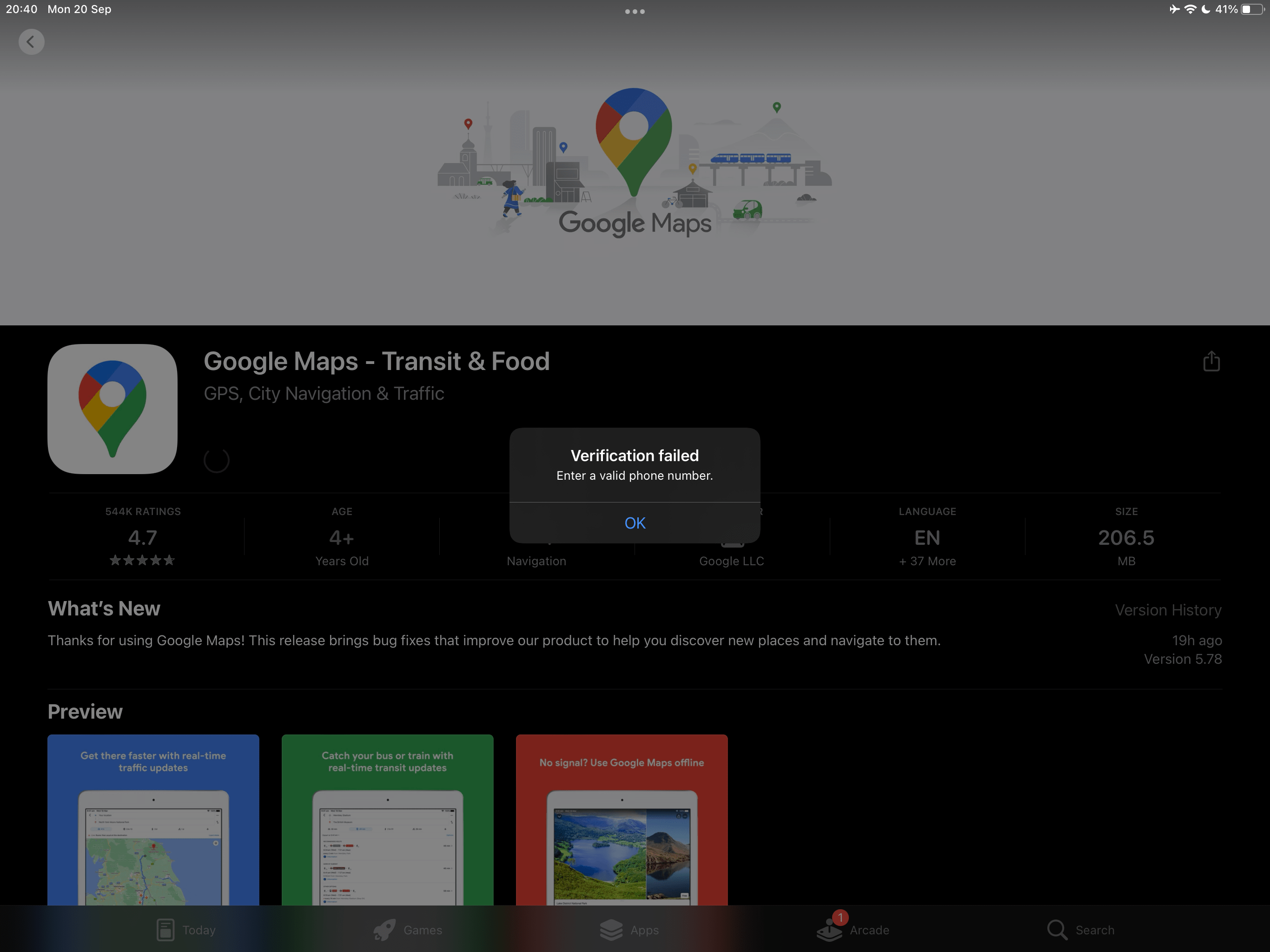Open the green transit updates preview

[x=388, y=820]
